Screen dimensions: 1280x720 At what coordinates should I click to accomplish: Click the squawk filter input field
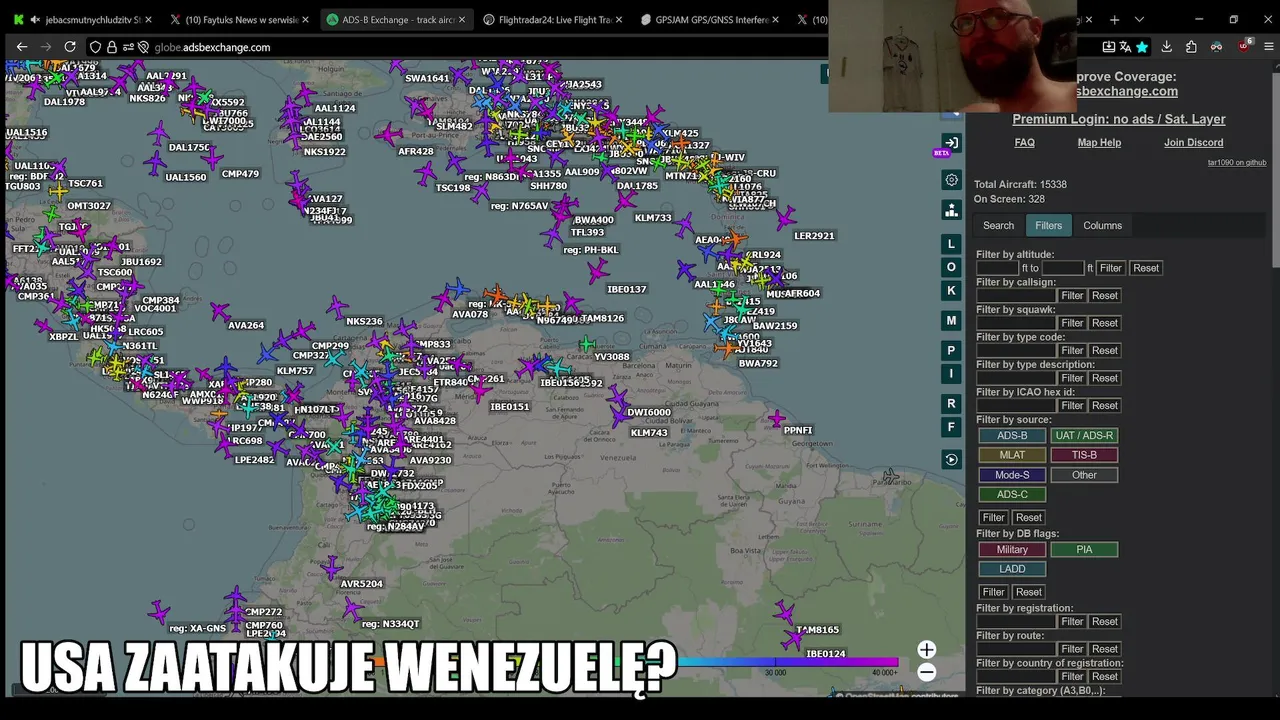1016,323
